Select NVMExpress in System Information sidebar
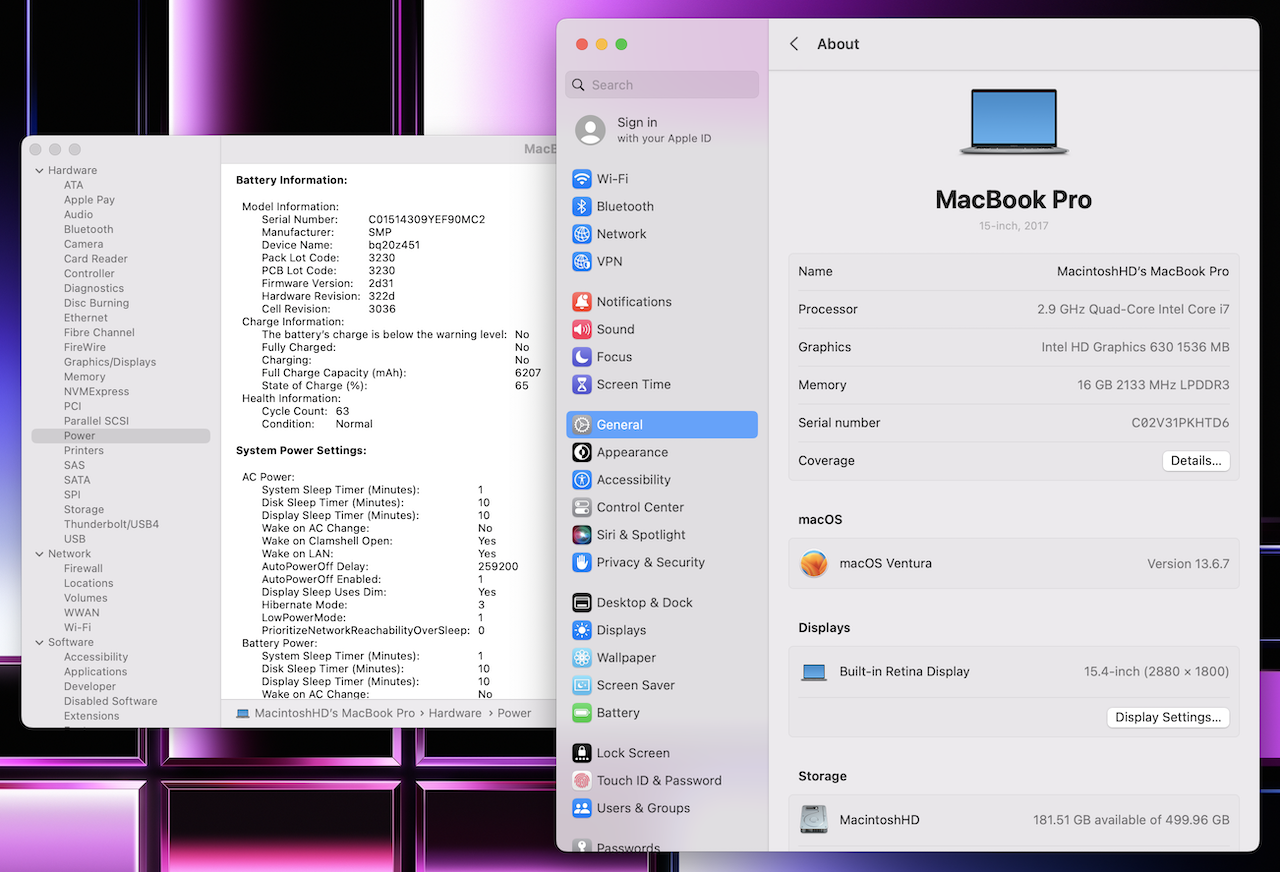Image resolution: width=1280 pixels, height=872 pixels. [97, 392]
